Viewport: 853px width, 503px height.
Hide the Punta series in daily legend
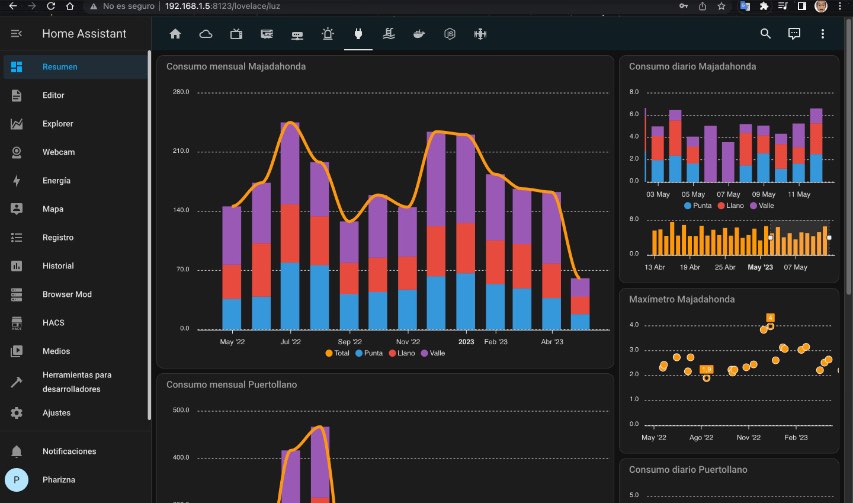[697, 206]
